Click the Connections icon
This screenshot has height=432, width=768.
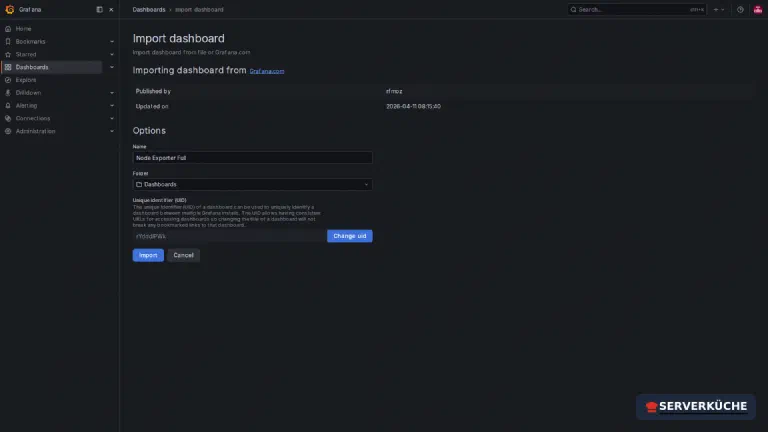pos(8,118)
